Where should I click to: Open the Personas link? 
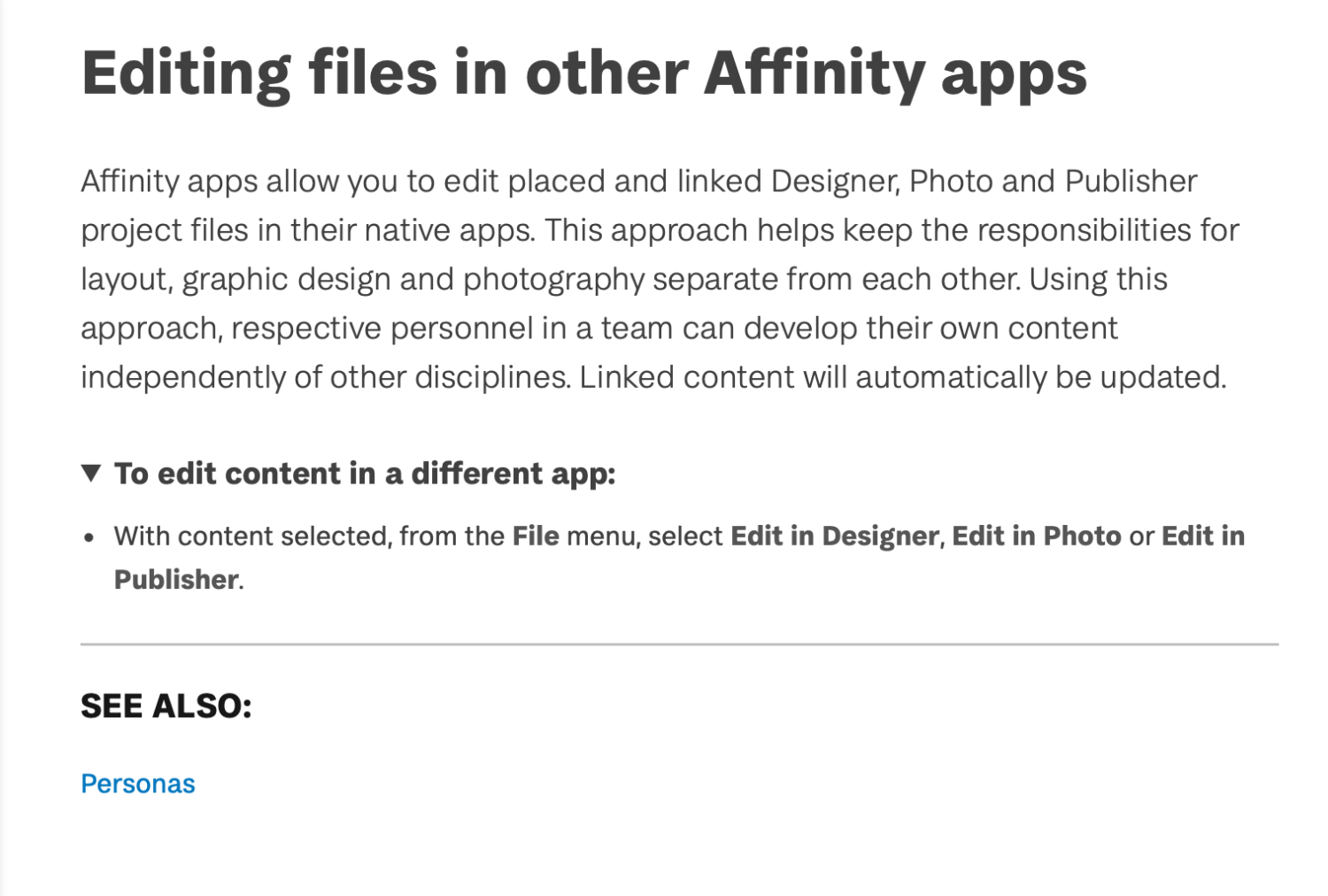(x=138, y=784)
